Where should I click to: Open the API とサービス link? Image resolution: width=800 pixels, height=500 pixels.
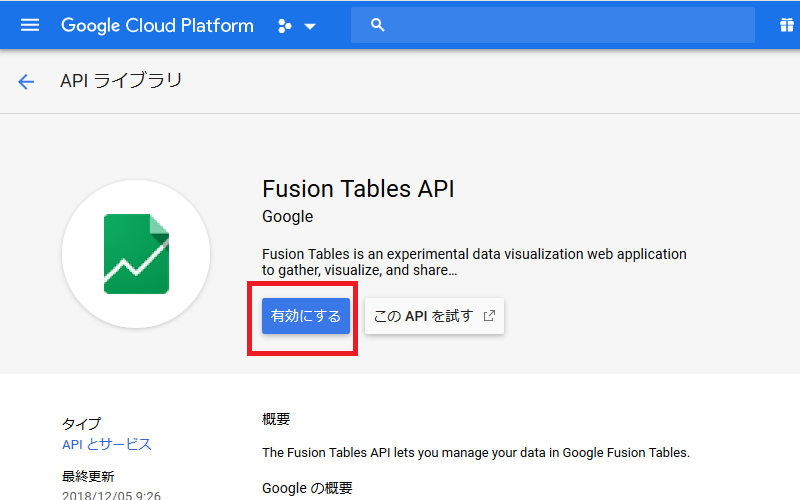coord(107,444)
